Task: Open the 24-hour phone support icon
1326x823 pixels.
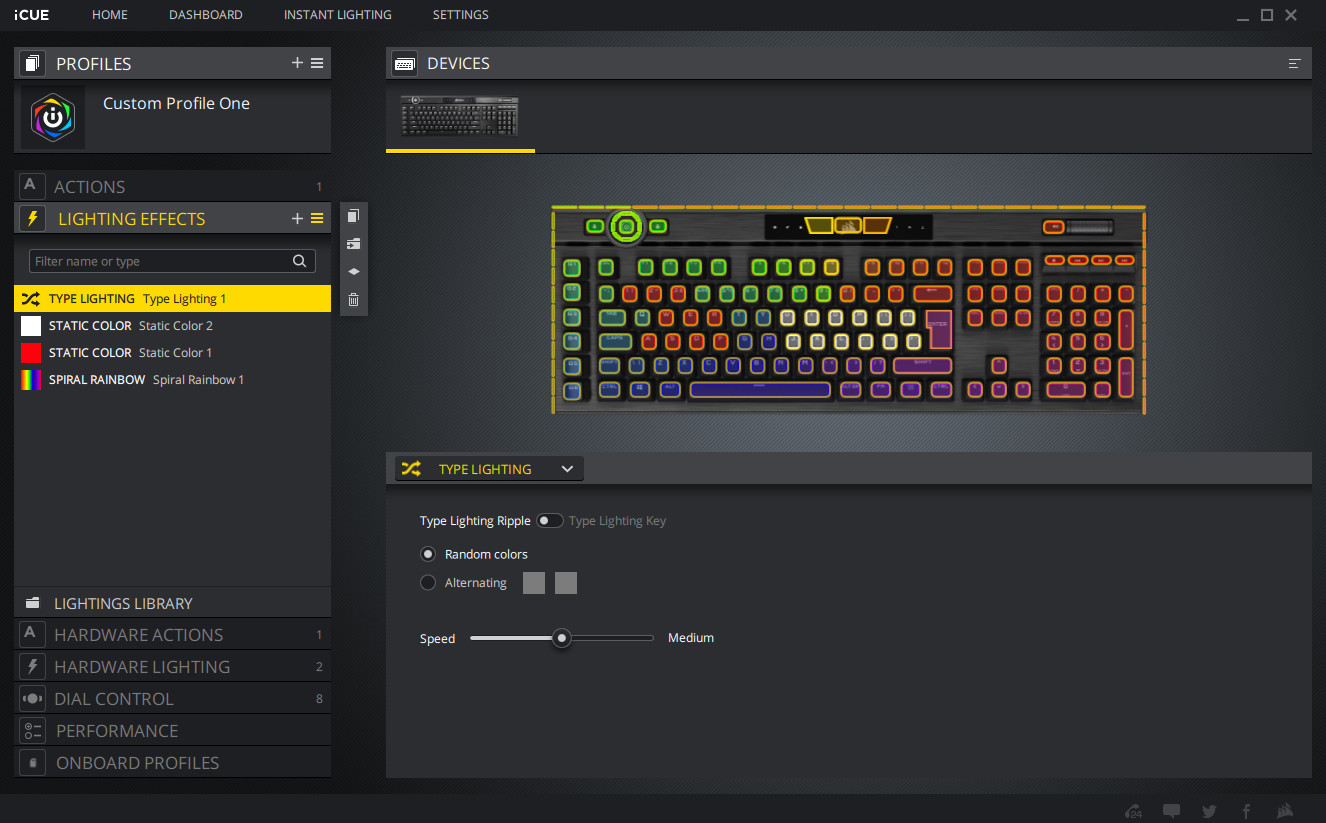Action: (1134, 811)
